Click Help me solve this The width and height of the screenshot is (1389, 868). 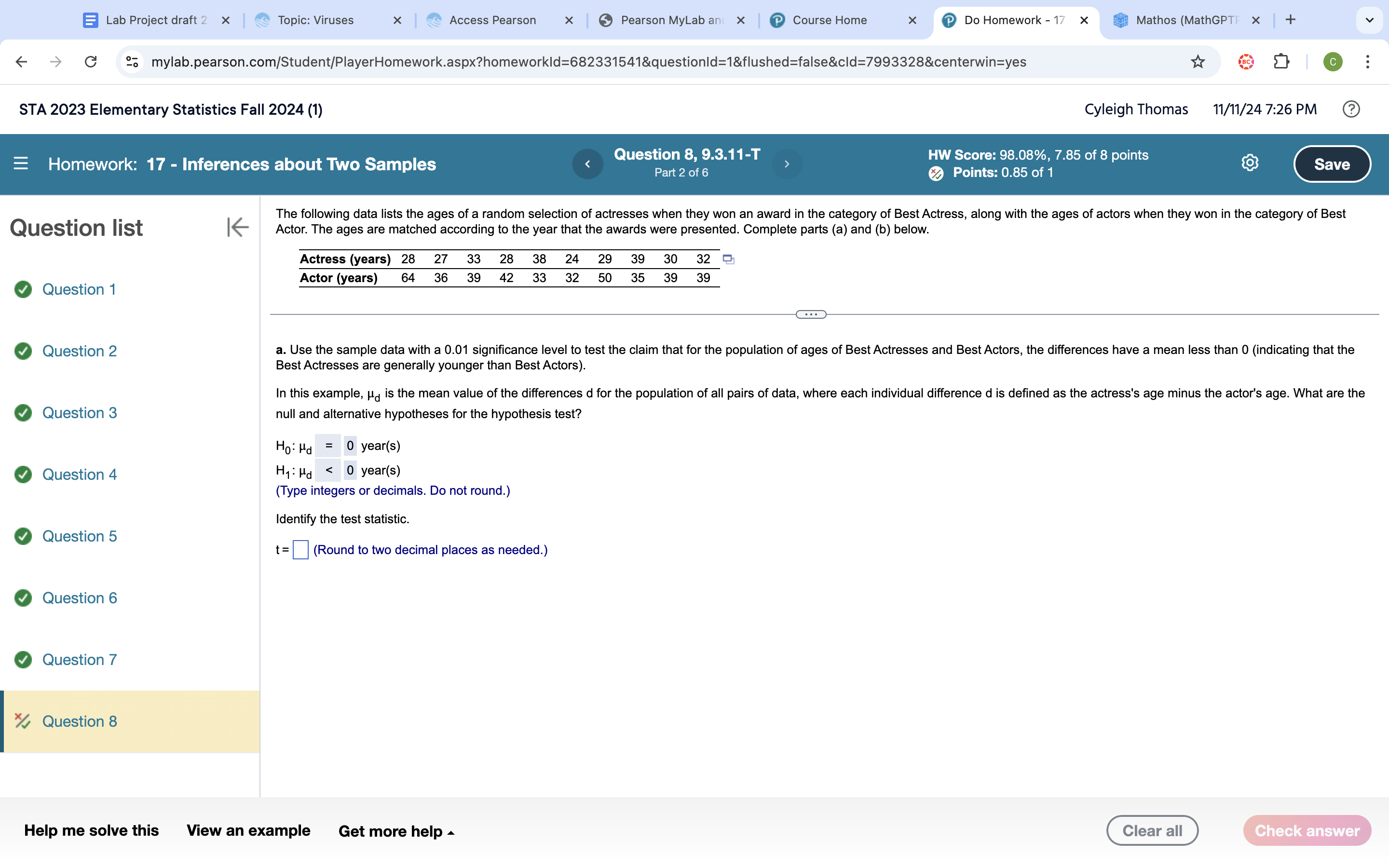(91, 830)
